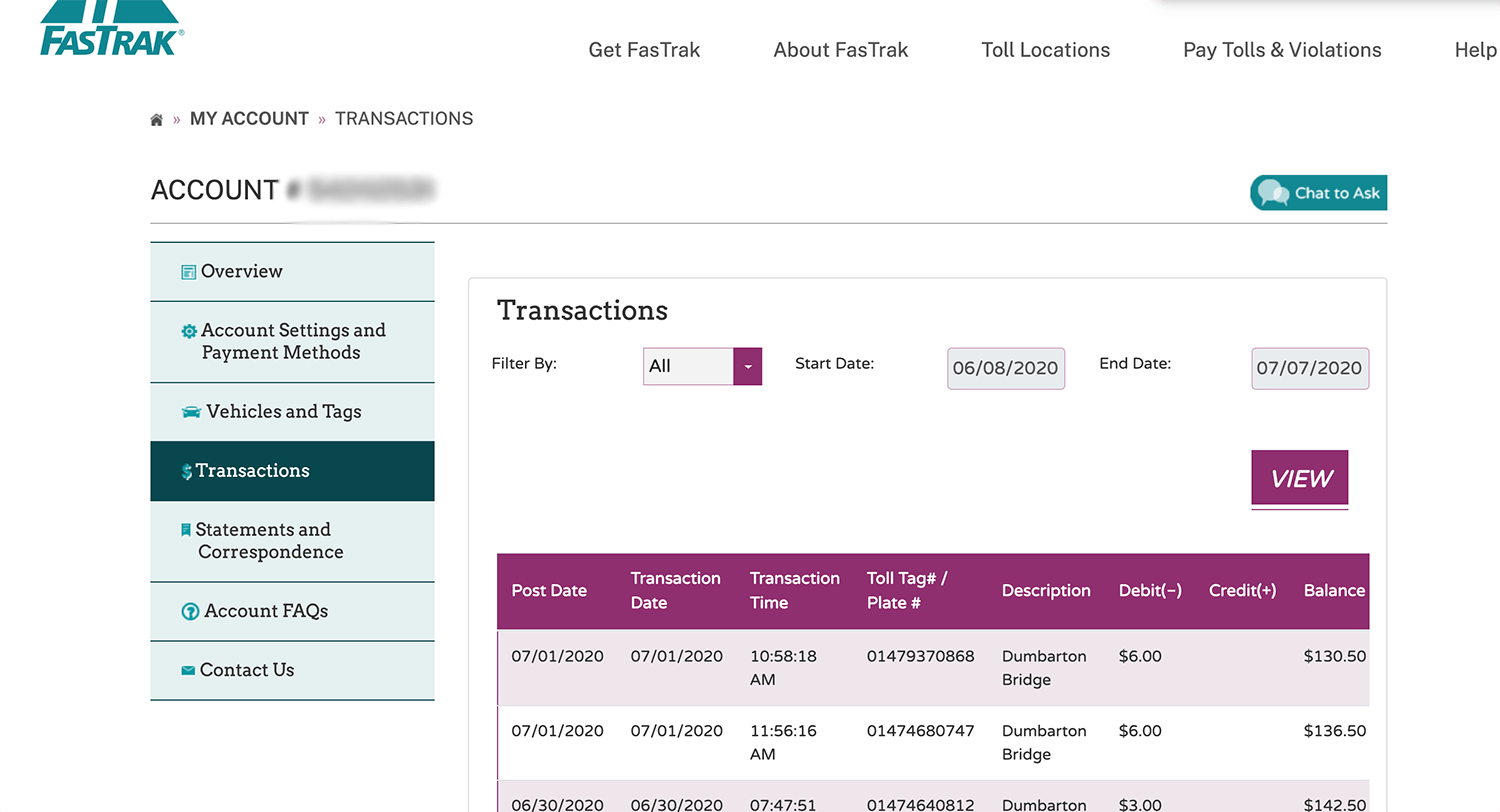This screenshot has width=1500, height=812.
Task: Click the End Date field 07/07/2020
Action: tap(1310, 368)
